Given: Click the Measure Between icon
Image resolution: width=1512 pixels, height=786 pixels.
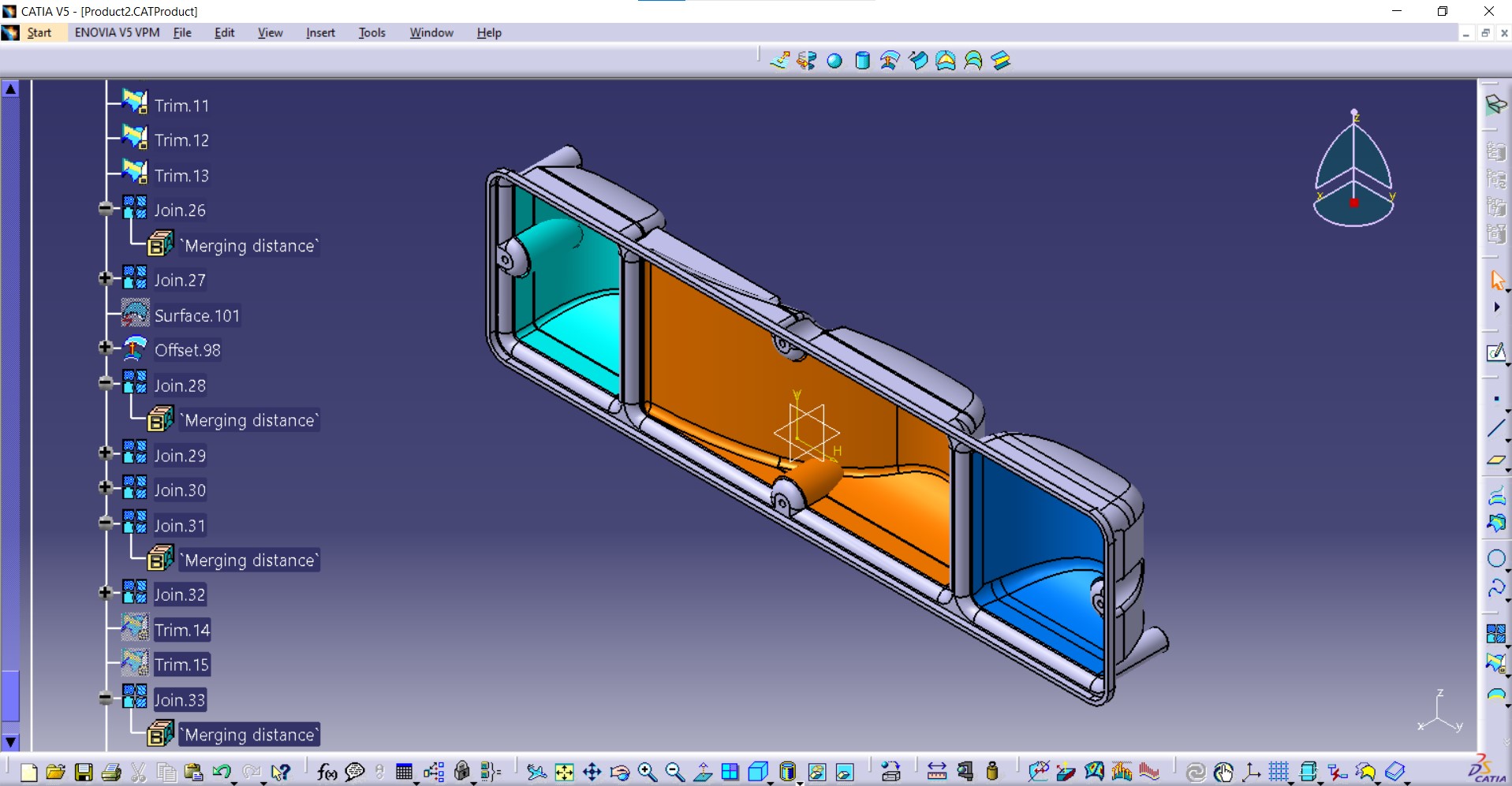Looking at the screenshot, I should point(936,772).
